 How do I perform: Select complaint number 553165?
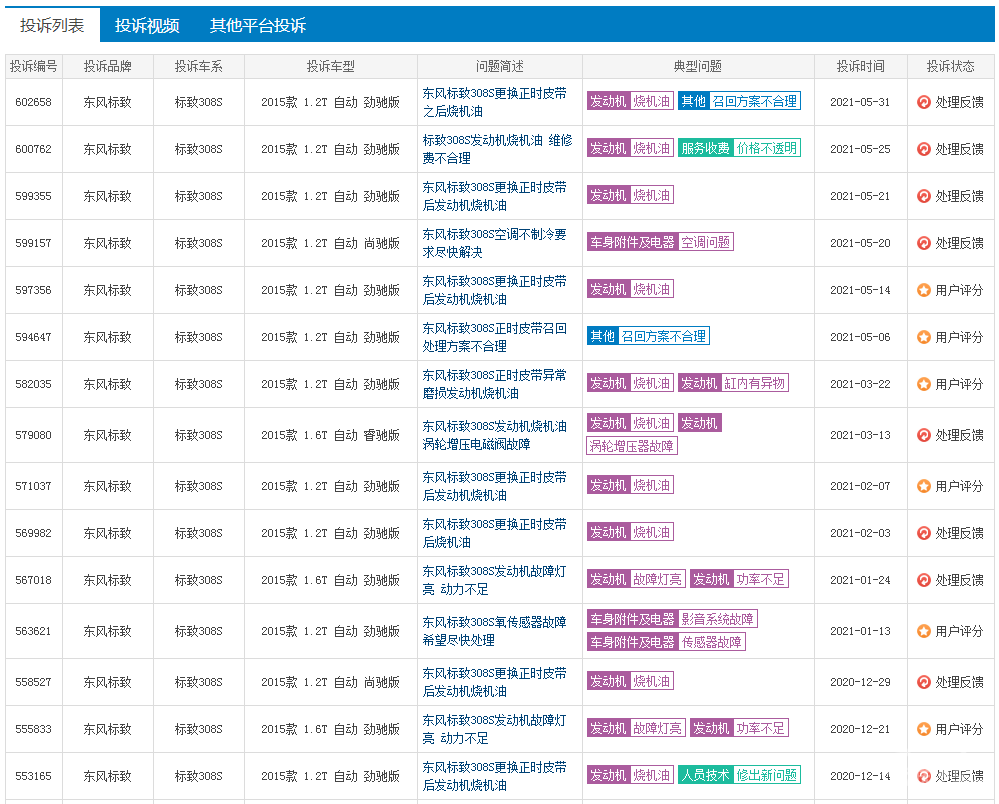pos(34,776)
